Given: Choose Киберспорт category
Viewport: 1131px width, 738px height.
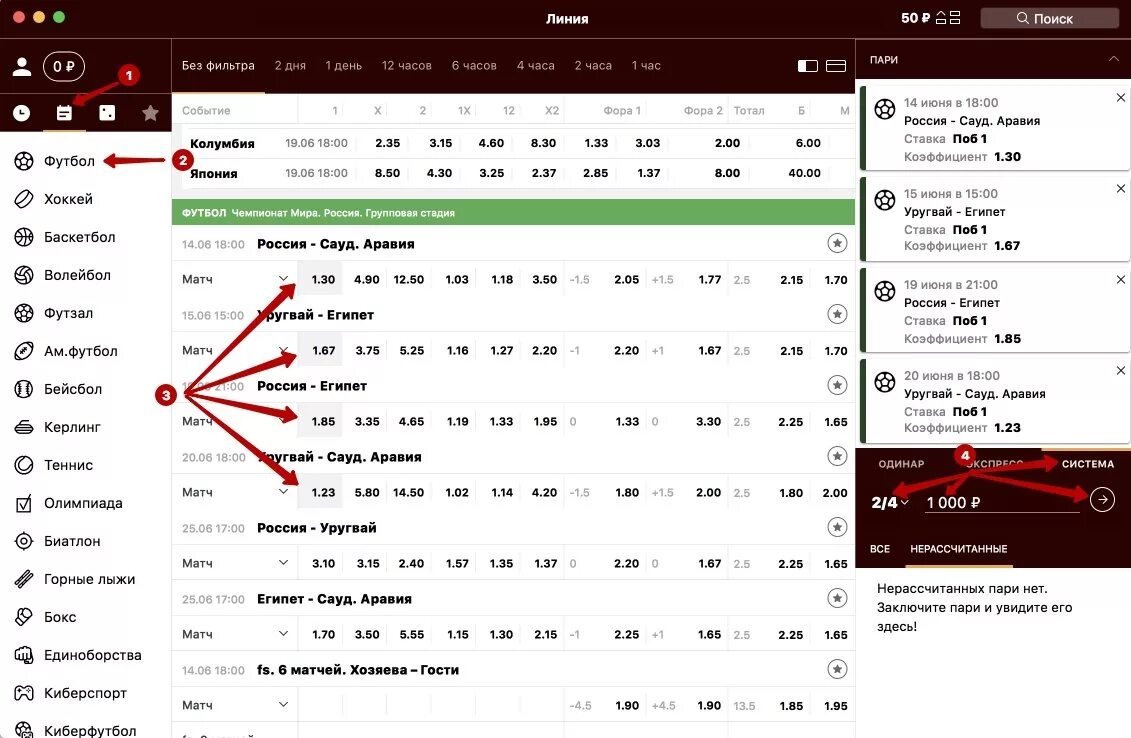Looking at the screenshot, I should point(85,693).
